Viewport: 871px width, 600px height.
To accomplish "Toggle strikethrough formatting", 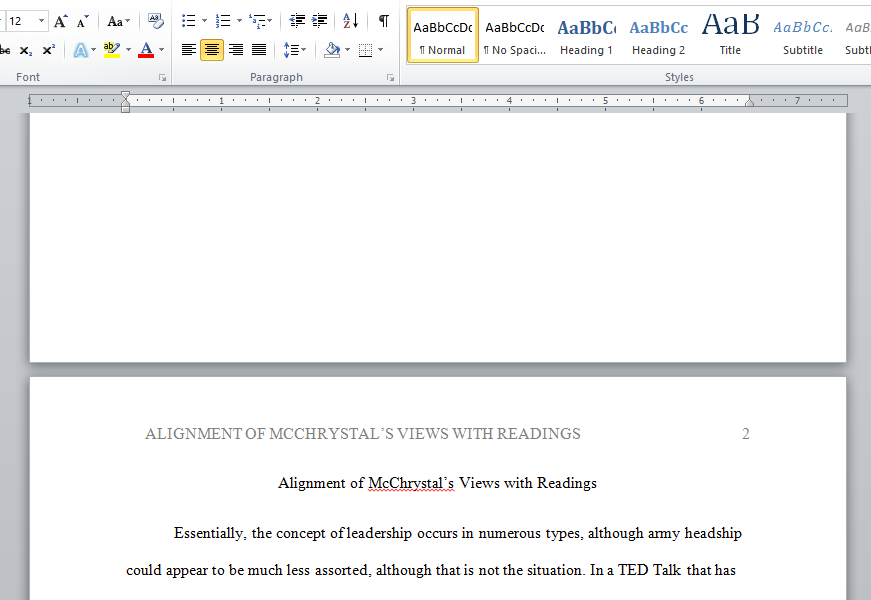I will 5,50.
